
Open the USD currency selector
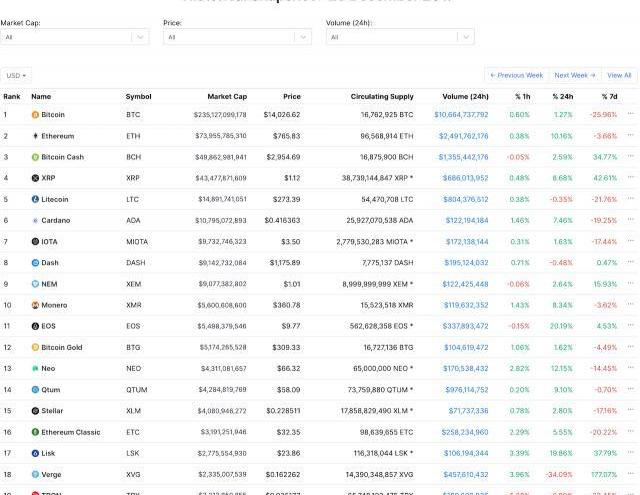17,75
